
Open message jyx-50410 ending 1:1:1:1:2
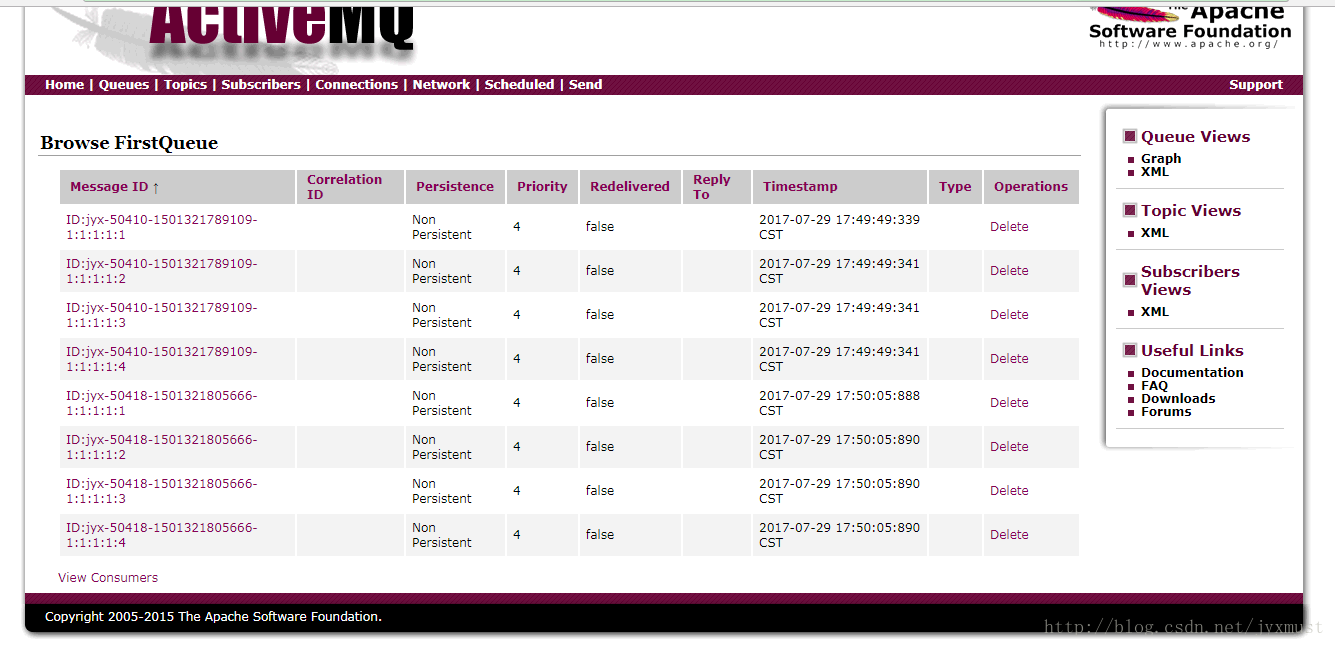[162, 271]
